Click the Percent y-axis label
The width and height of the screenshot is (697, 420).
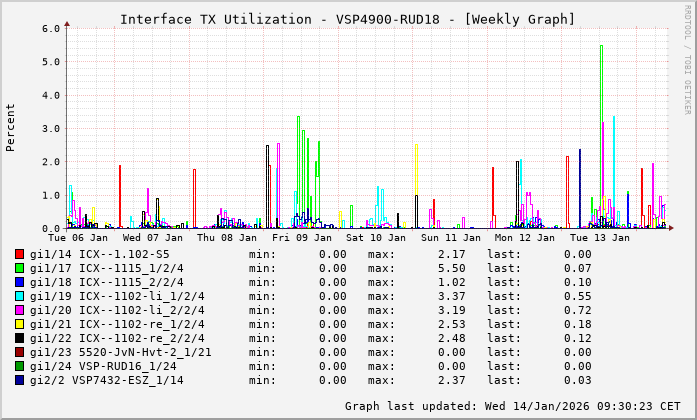11,128
